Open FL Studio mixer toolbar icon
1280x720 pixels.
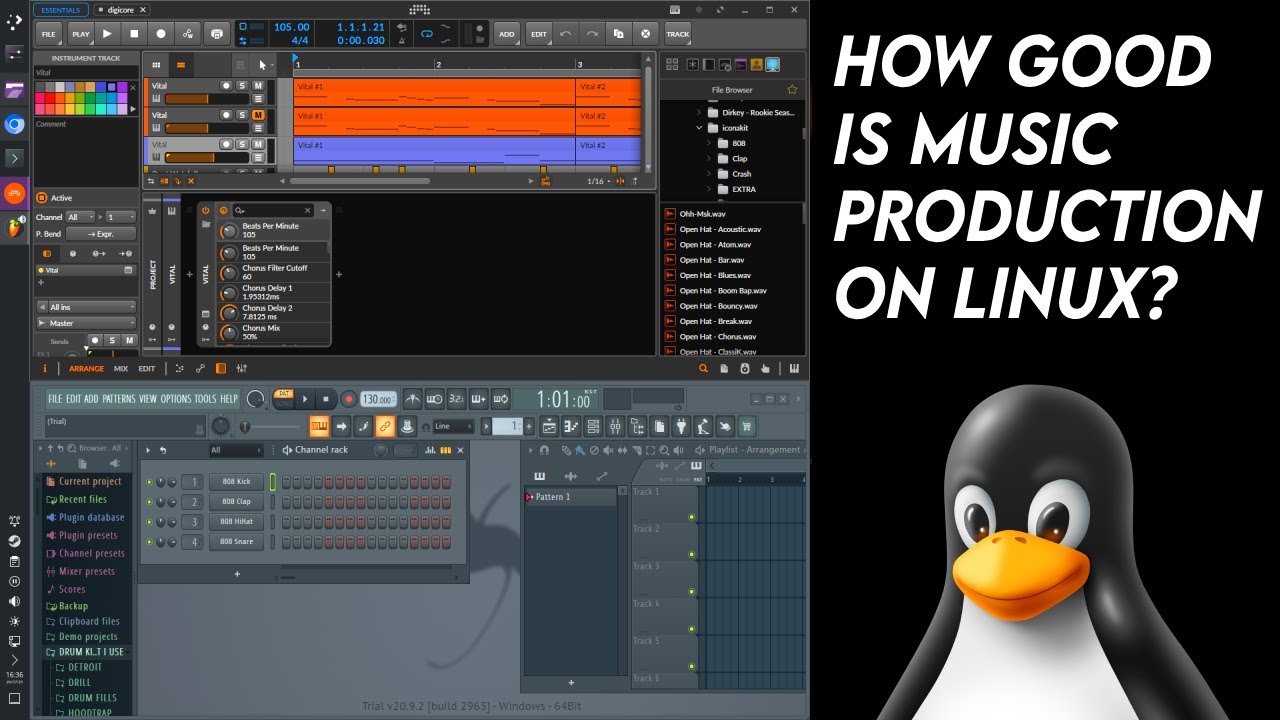point(615,426)
